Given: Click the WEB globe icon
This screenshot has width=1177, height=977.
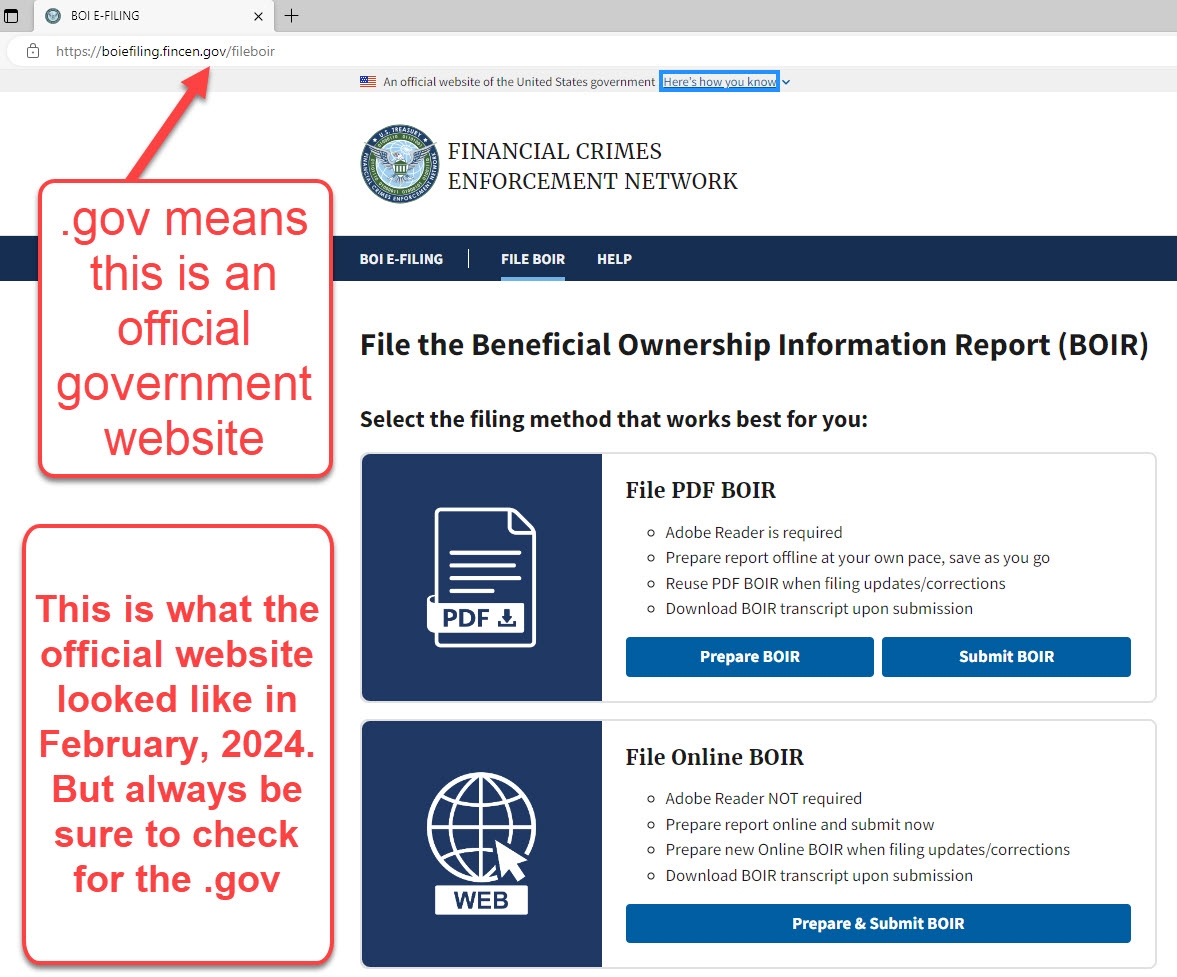Looking at the screenshot, I should point(481,843).
